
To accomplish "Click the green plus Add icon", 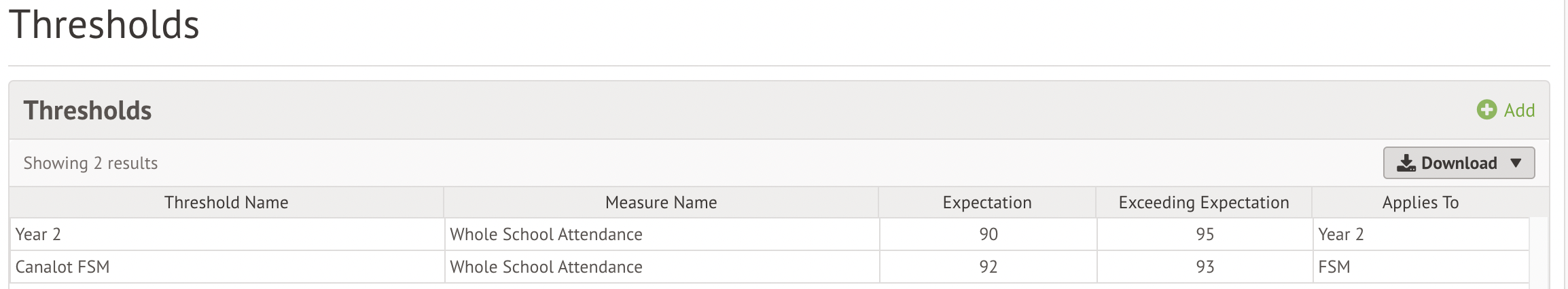I will click(x=1486, y=110).
